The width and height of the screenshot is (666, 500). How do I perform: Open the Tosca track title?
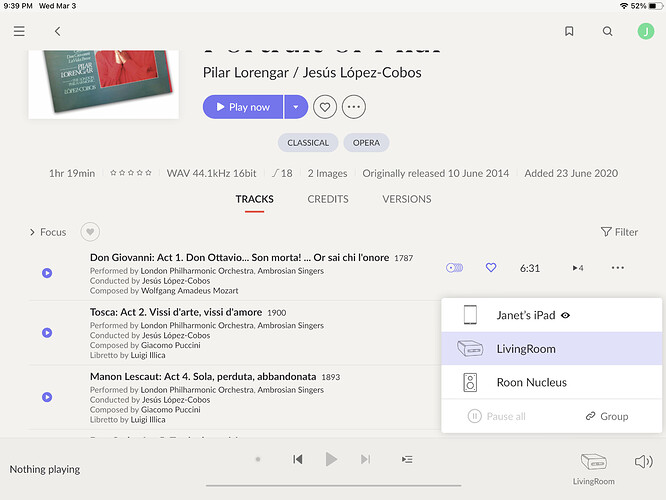point(176,312)
